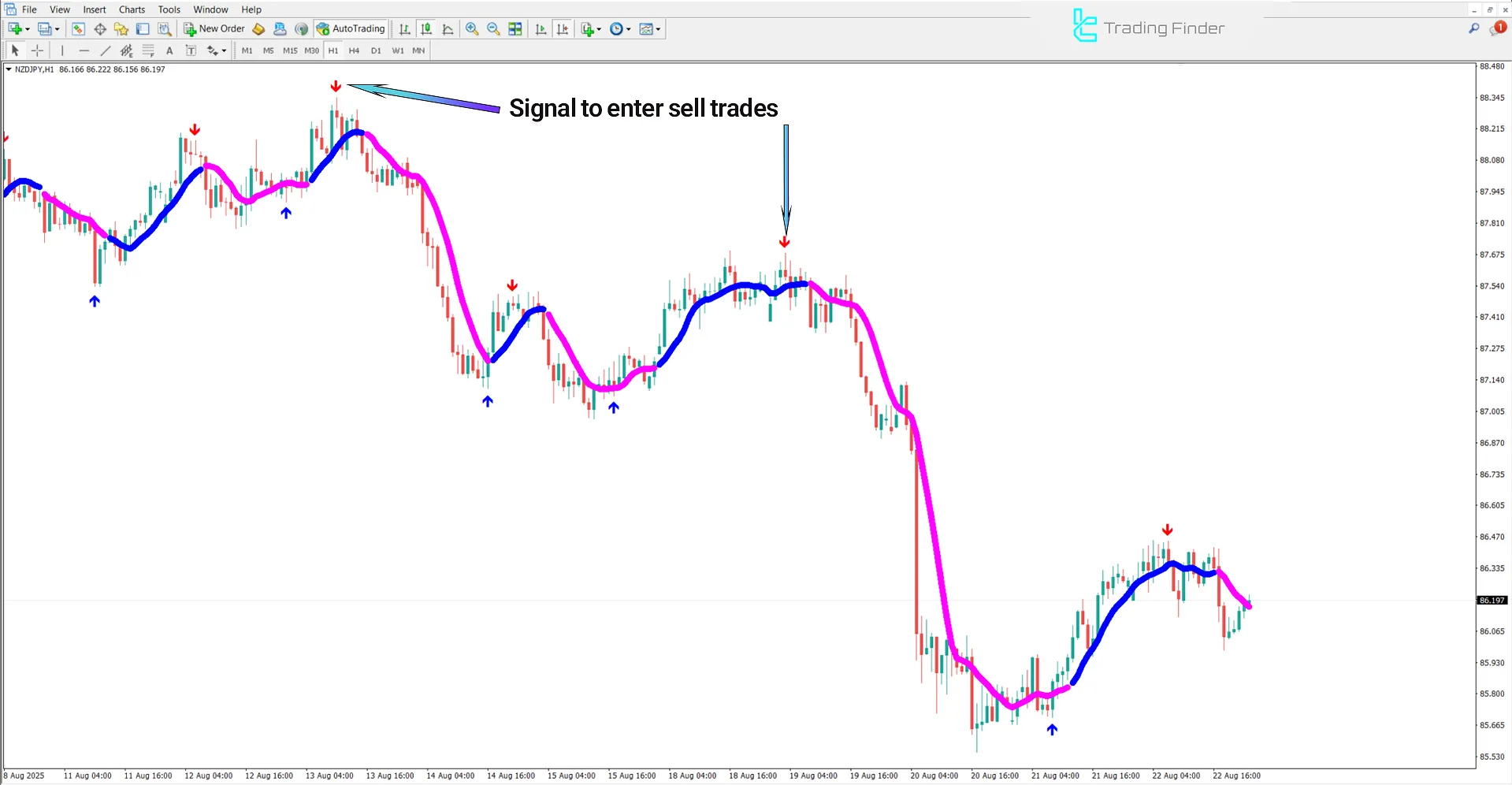
Task: Toggle AutoTrading on
Action: 351,29
